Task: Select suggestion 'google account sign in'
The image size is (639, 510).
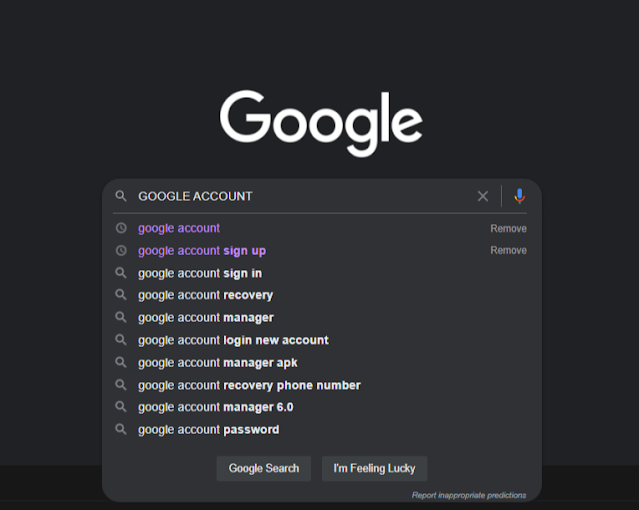Action: click(x=322, y=273)
